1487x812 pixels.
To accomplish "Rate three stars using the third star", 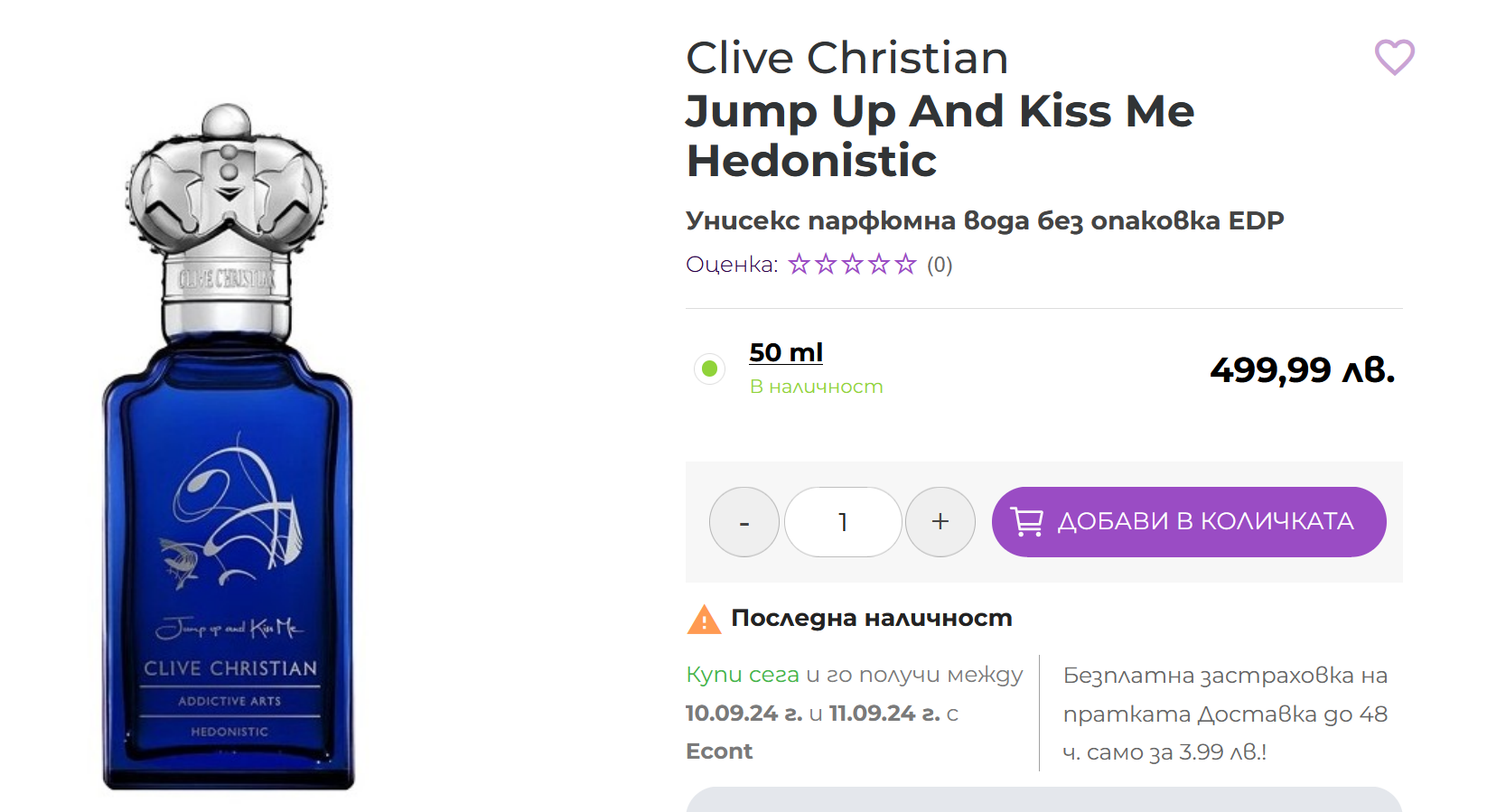I will tap(852, 265).
